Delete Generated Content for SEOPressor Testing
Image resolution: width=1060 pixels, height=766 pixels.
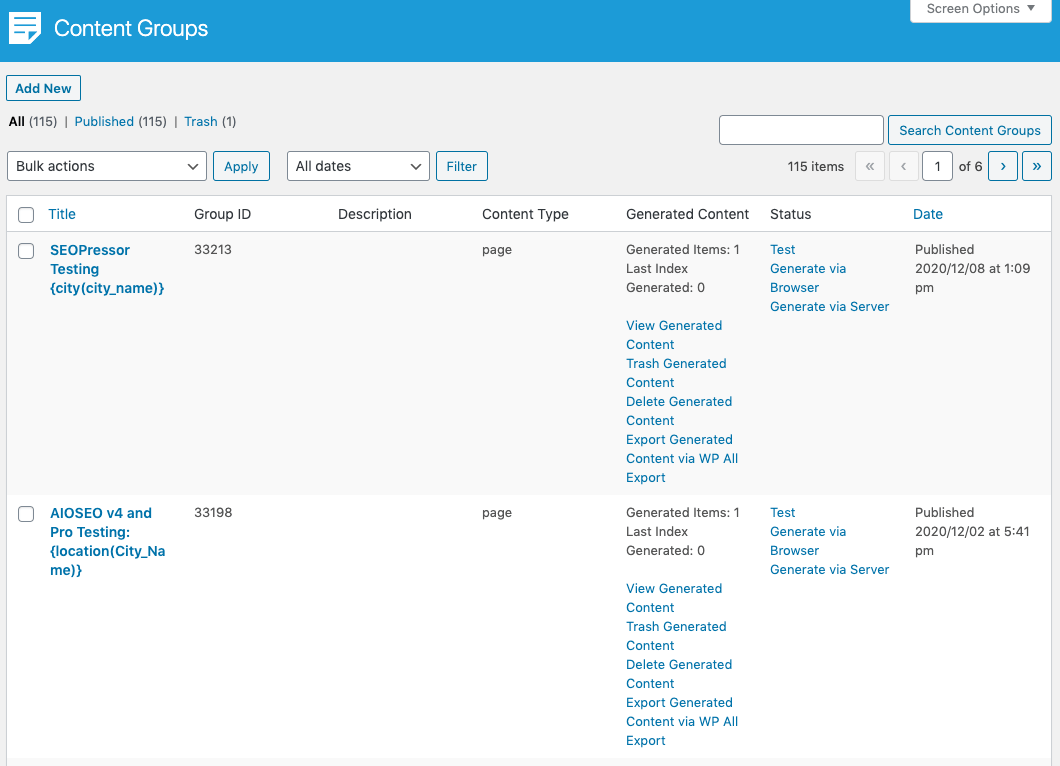(679, 411)
